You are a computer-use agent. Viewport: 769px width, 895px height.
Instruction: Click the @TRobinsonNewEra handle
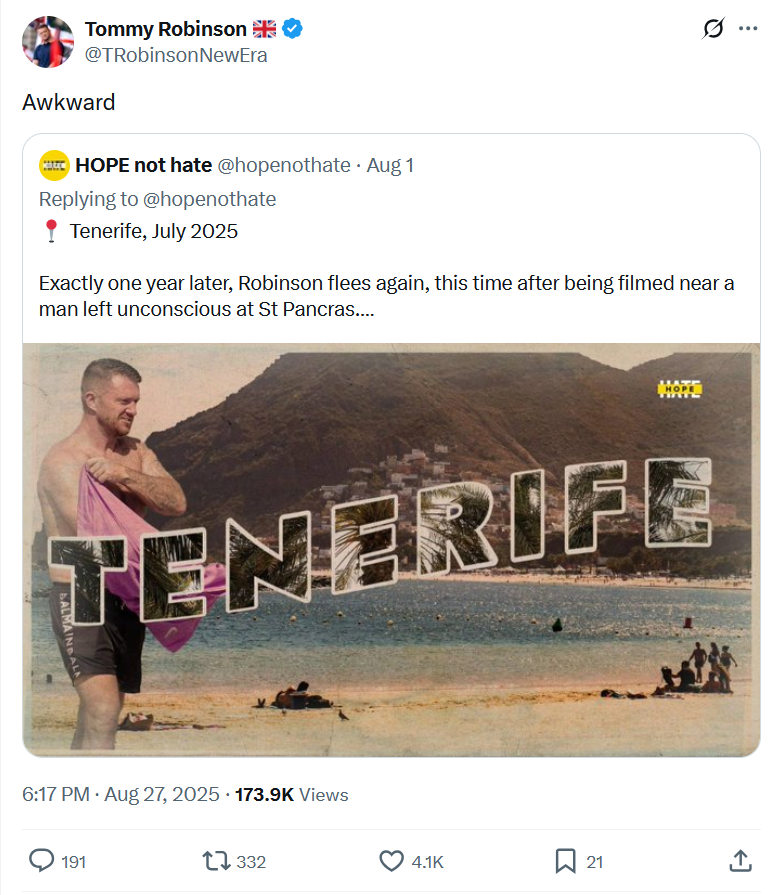tap(175, 55)
